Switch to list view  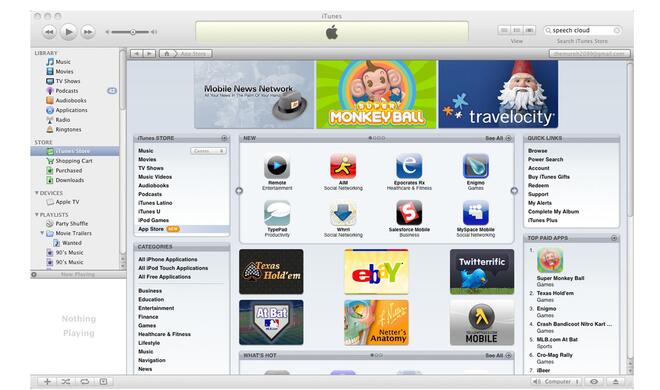click(x=503, y=30)
